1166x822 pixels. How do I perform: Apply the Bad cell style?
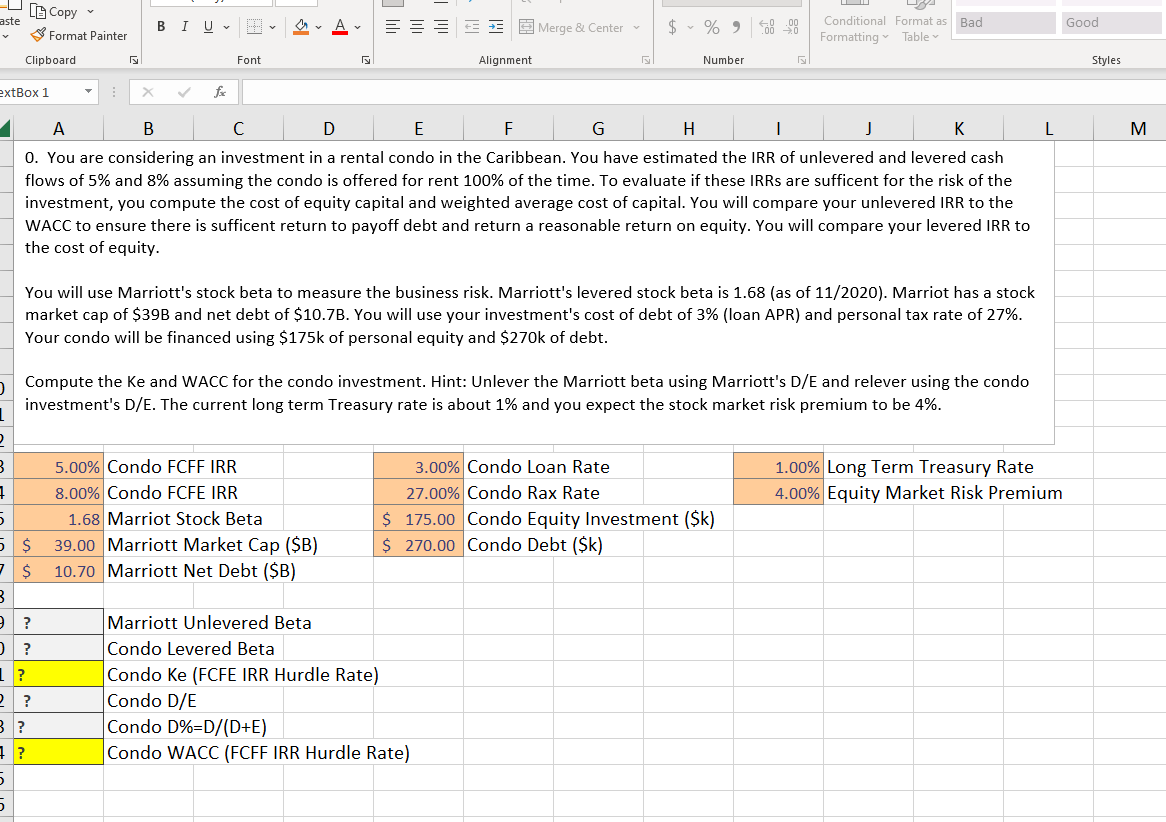1004,21
